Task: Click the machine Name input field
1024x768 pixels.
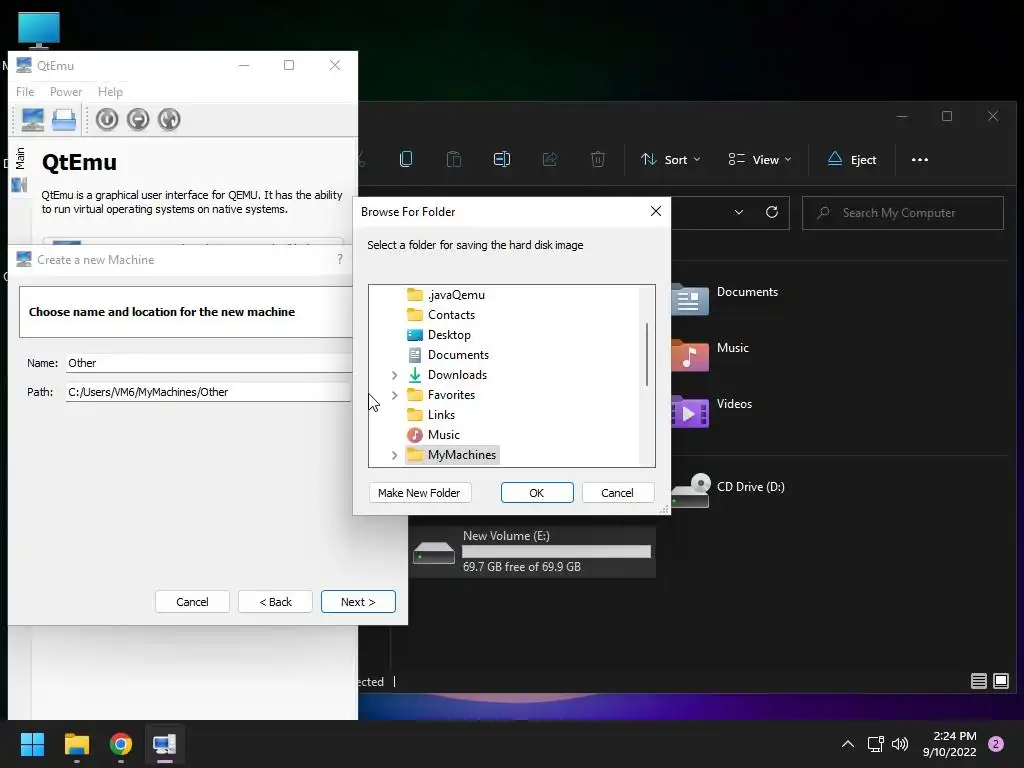Action: tap(209, 363)
